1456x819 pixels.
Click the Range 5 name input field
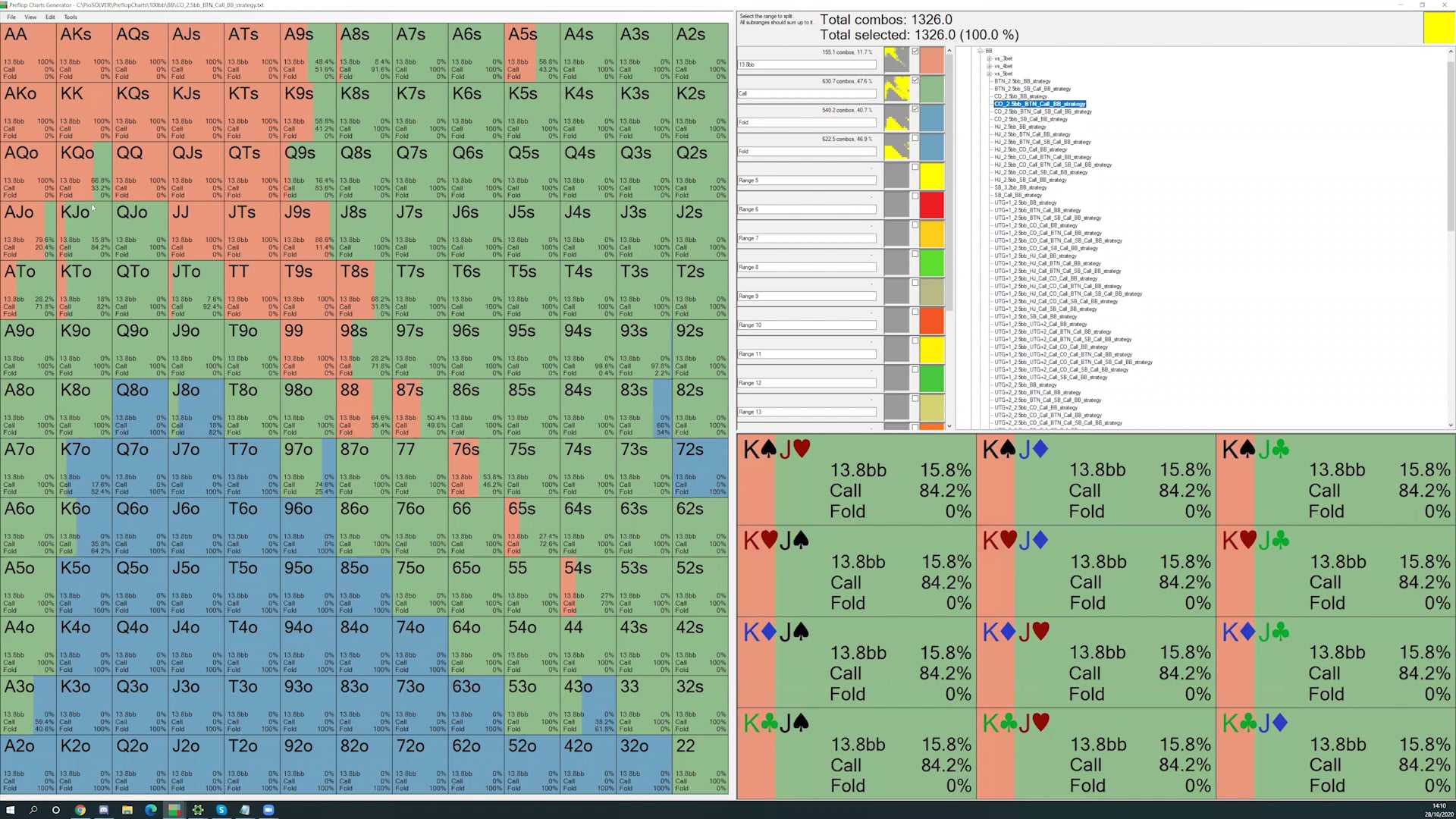tap(807, 180)
